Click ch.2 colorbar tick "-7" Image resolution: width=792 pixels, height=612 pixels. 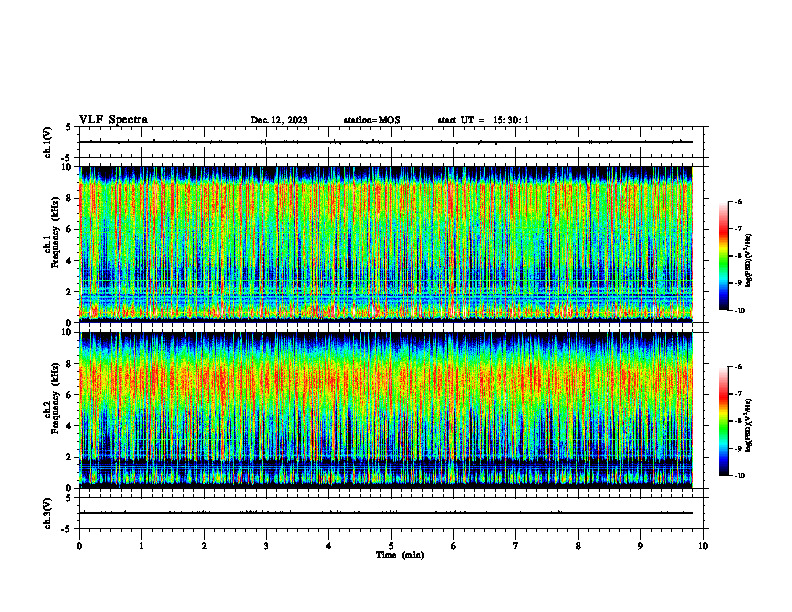click(x=738, y=394)
